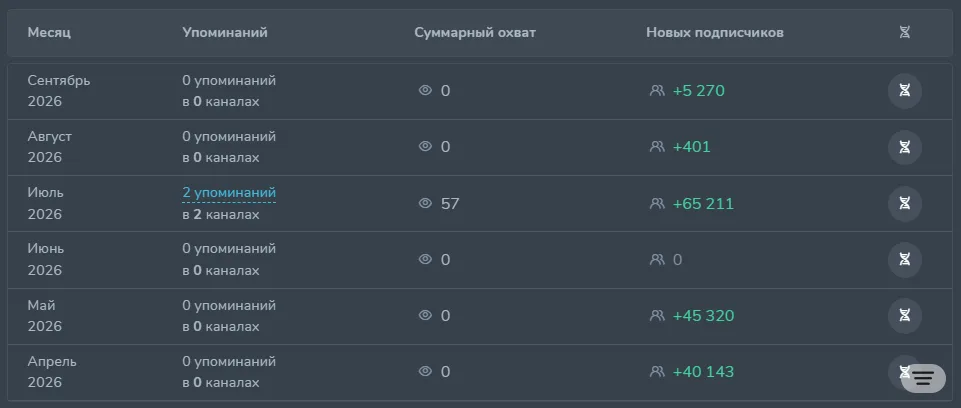961x408 pixels.
Task: Click the '+65 211' subscribers value
Action: (703, 203)
